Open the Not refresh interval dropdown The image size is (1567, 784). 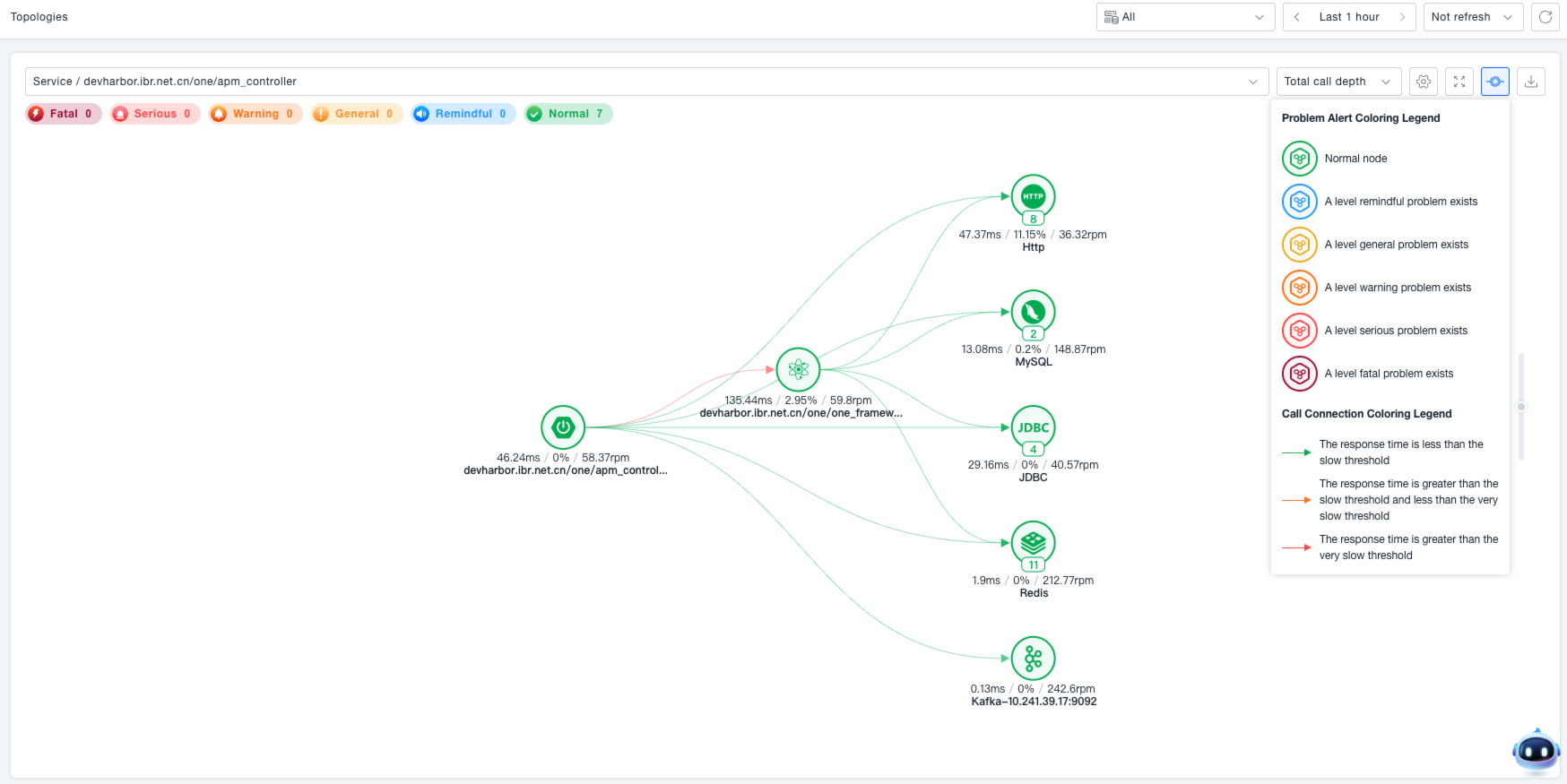coord(1472,17)
